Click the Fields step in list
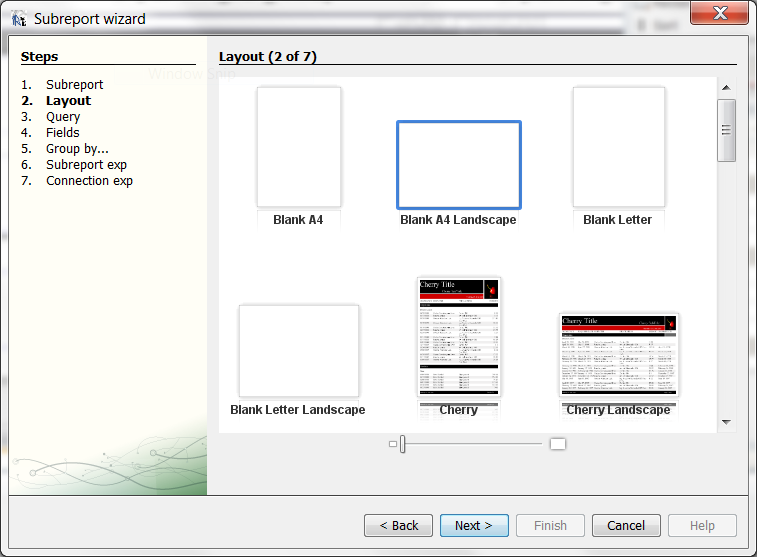757x557 pixels. tap(62, 133)
